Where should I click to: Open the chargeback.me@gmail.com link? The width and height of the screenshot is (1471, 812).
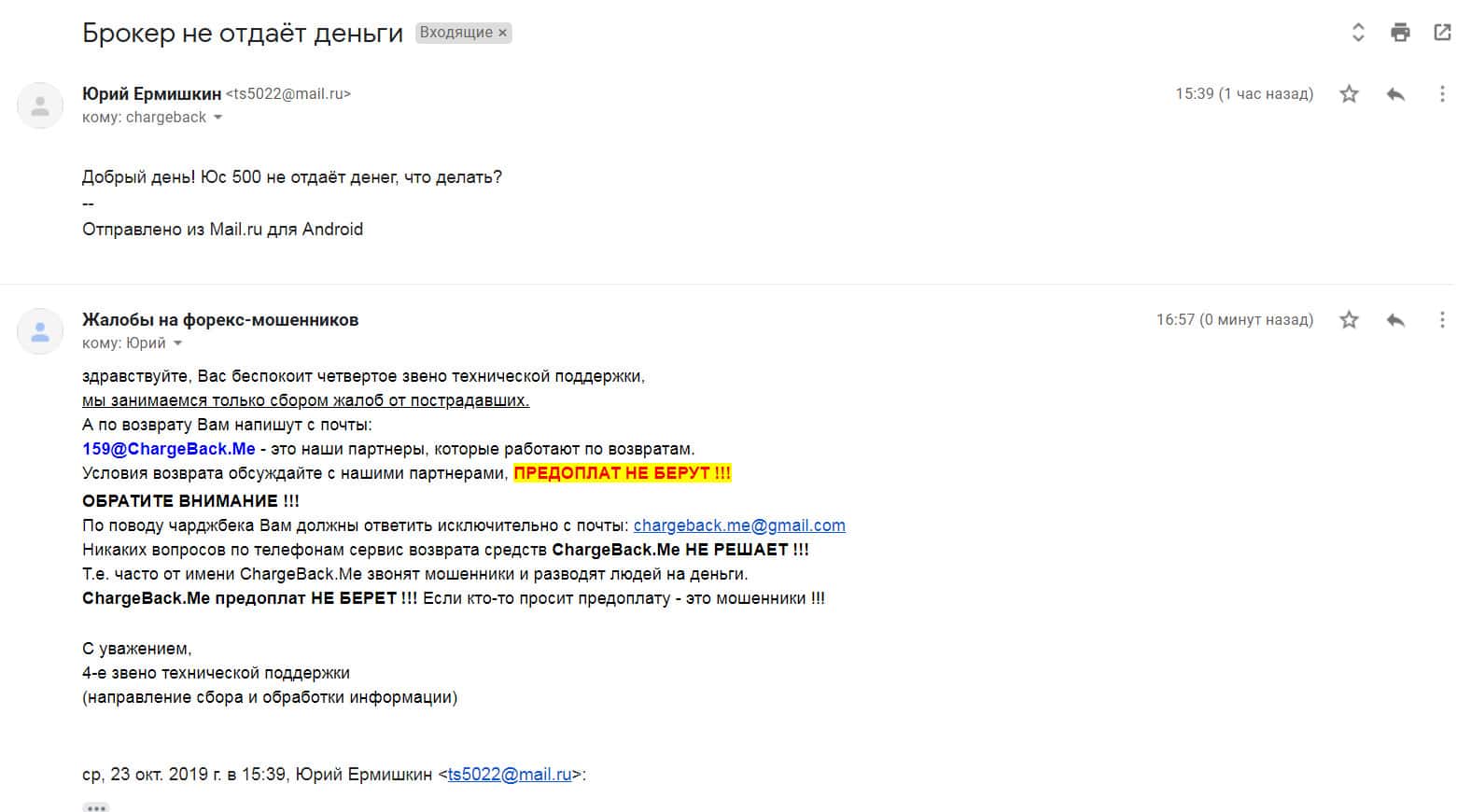[739, 525]
